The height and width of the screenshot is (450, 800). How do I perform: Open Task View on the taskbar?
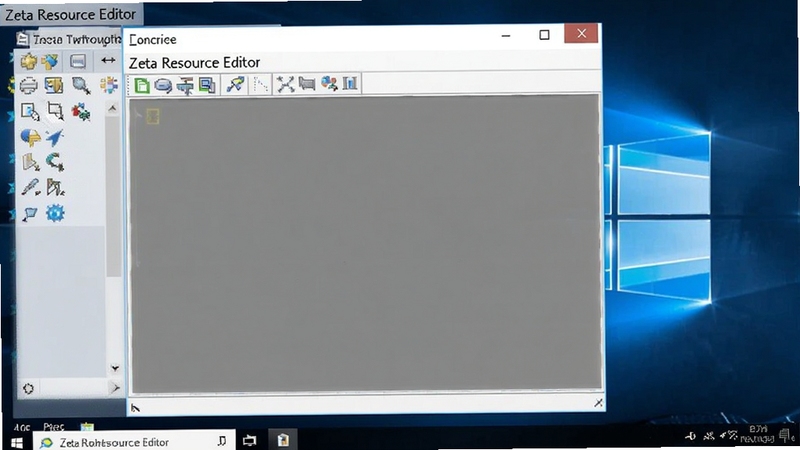(x=249, y=440)
